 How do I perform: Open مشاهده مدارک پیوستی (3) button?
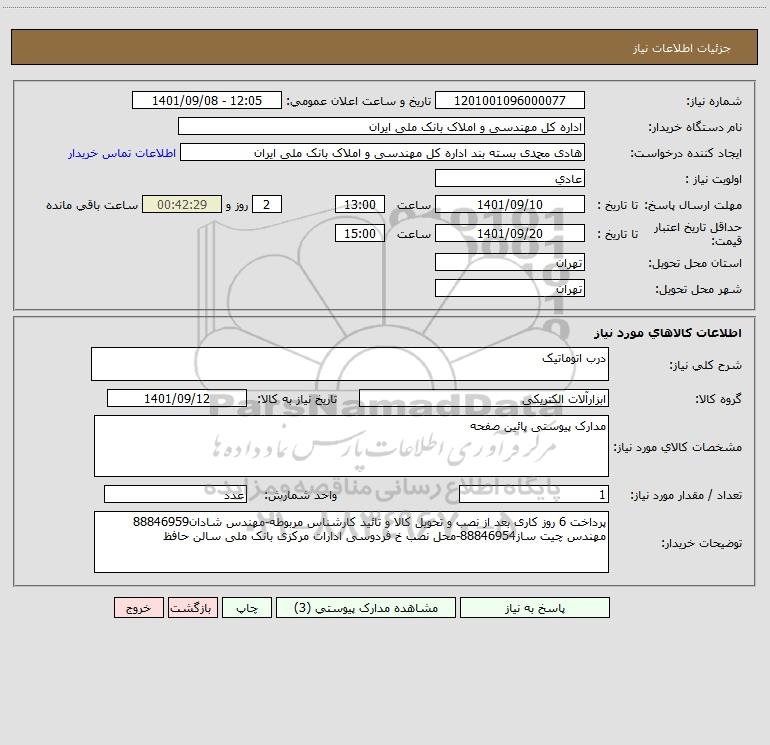(365, 607)
